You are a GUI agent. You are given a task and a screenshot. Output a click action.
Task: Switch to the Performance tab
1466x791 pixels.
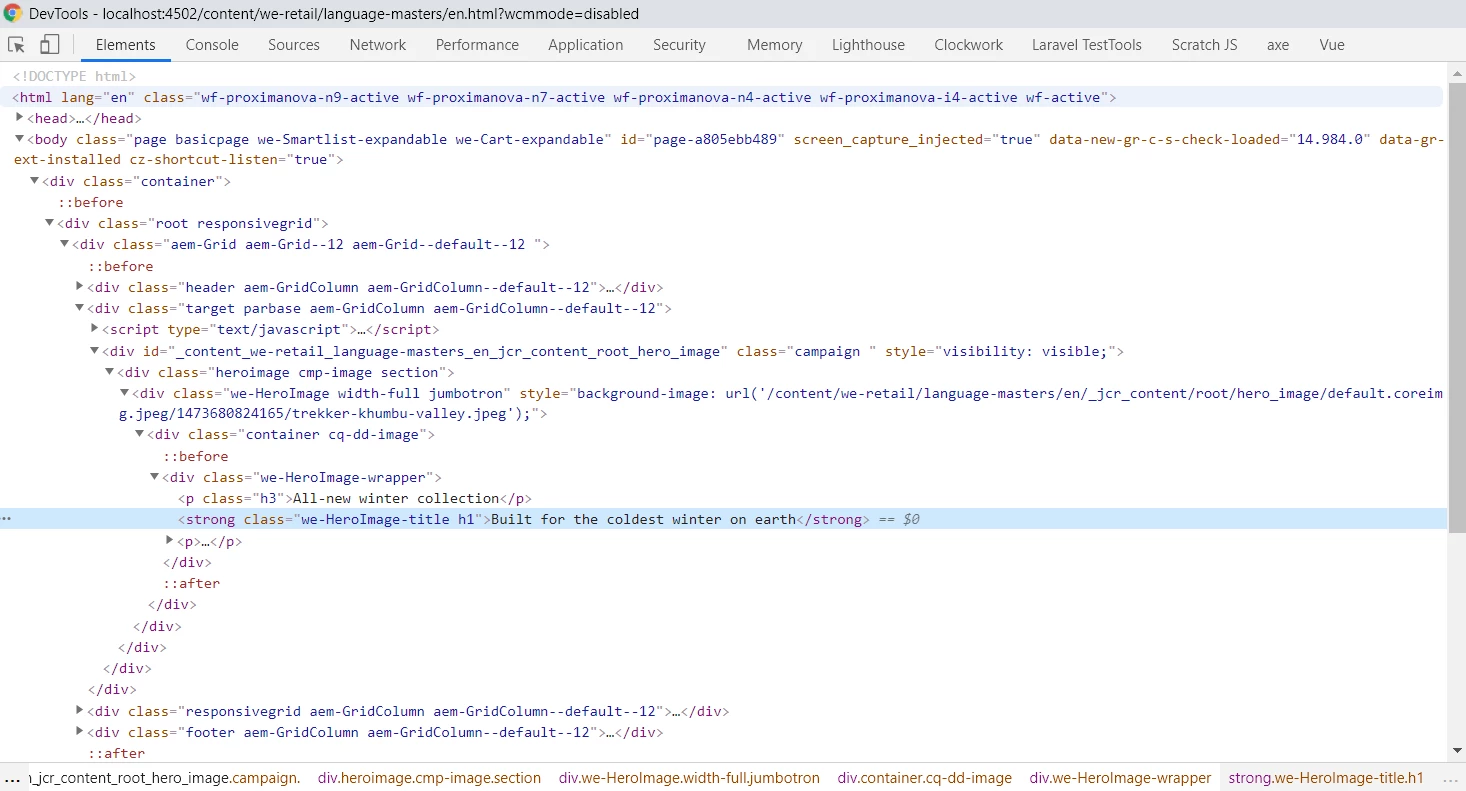coord(477,45)
